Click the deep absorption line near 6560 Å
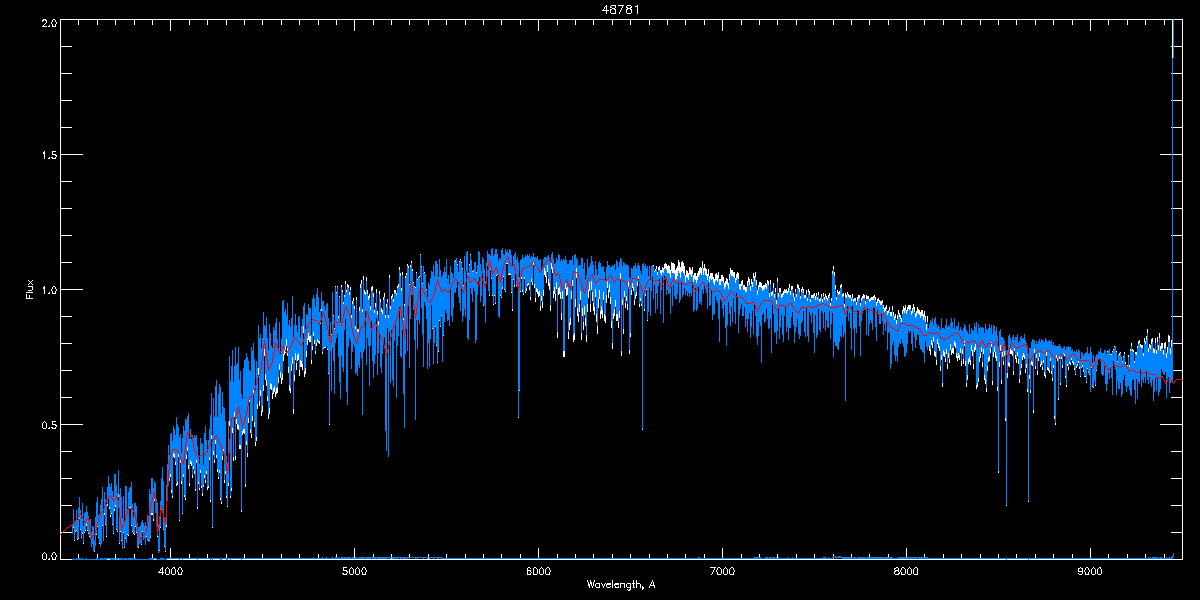 point(642,426)
